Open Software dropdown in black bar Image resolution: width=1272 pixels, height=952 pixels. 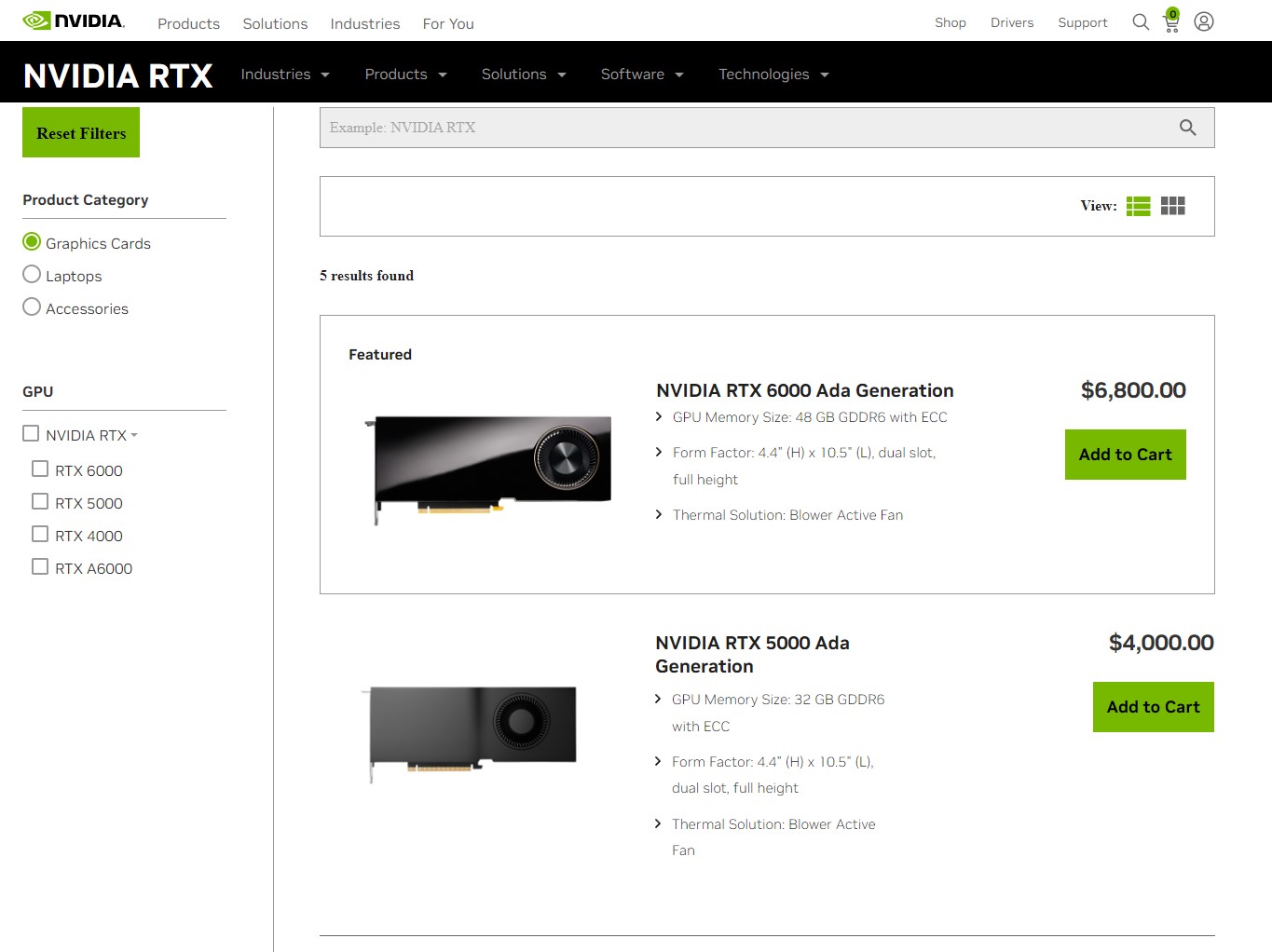point(642,75)
